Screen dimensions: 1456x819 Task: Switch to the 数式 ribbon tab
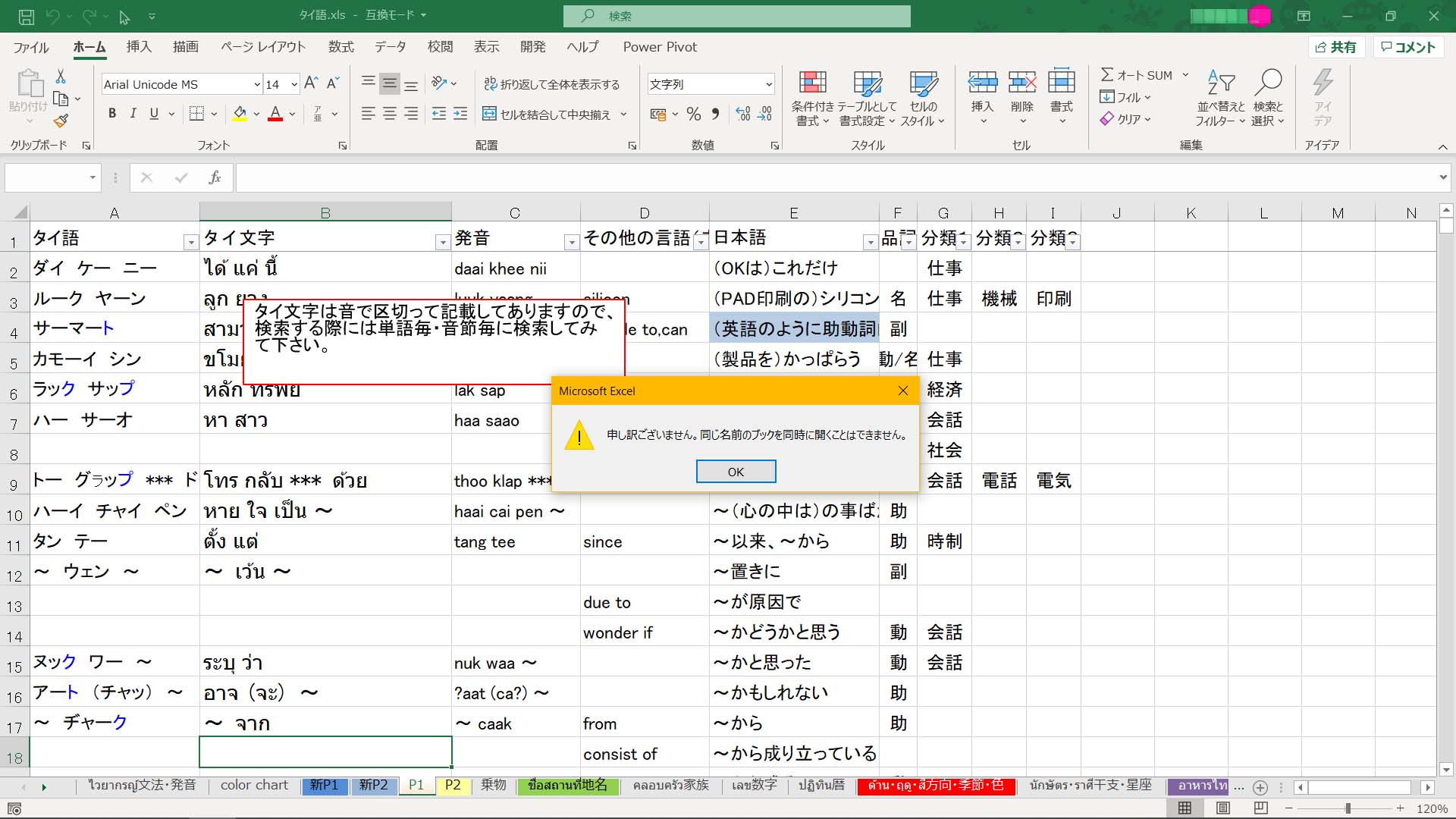pos(341,47)
